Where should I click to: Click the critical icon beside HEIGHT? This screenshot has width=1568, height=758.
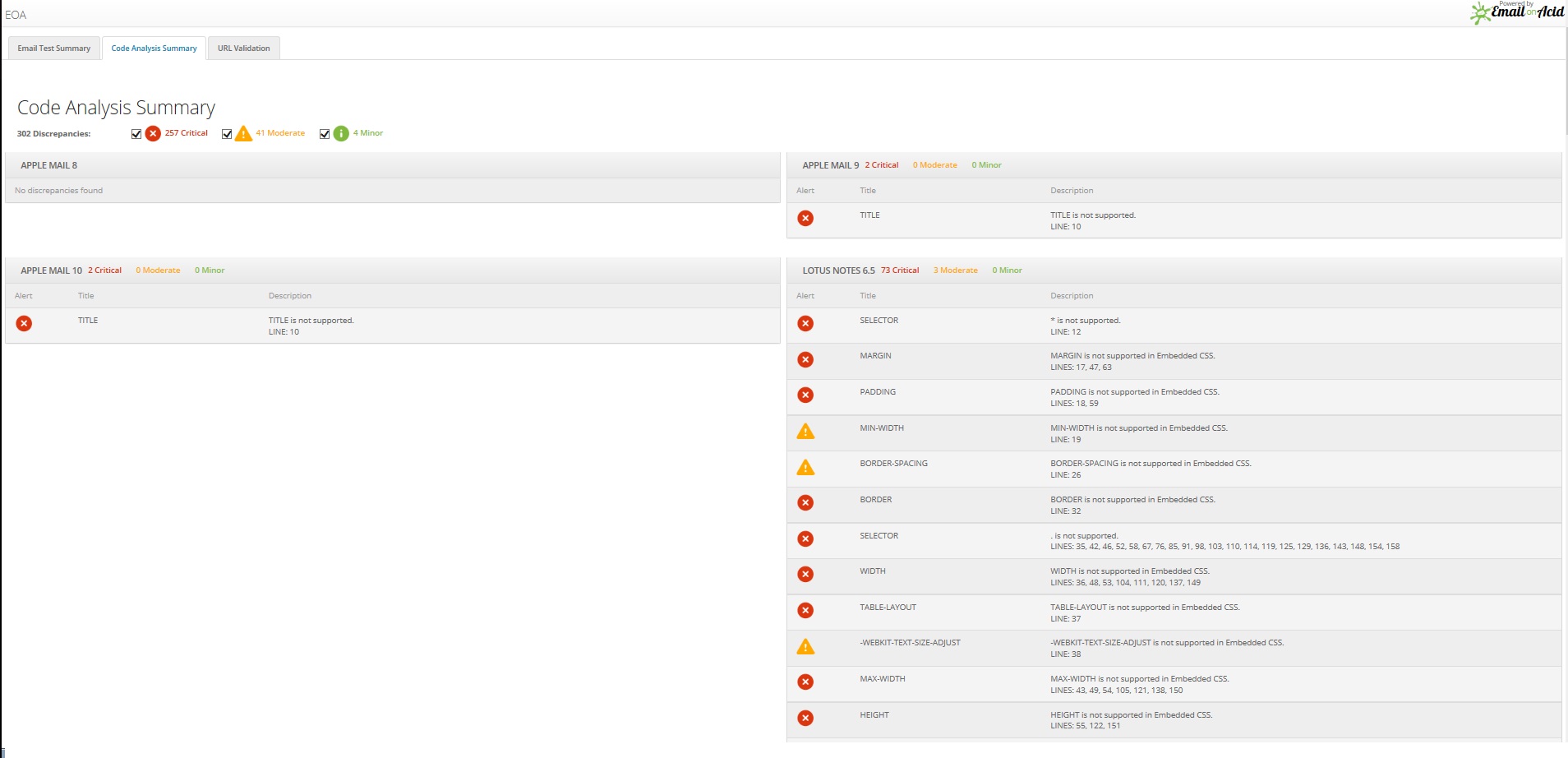pyautogui.click(x=805, y=719)
